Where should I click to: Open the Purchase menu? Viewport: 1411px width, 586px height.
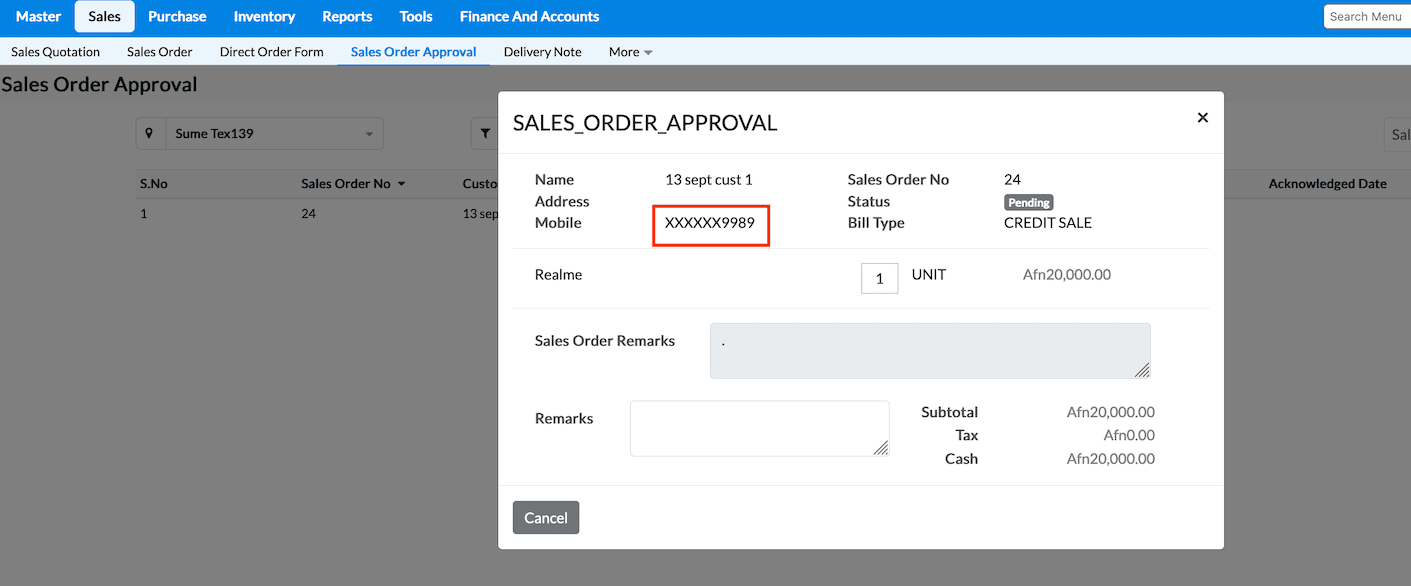click(177, 16)
